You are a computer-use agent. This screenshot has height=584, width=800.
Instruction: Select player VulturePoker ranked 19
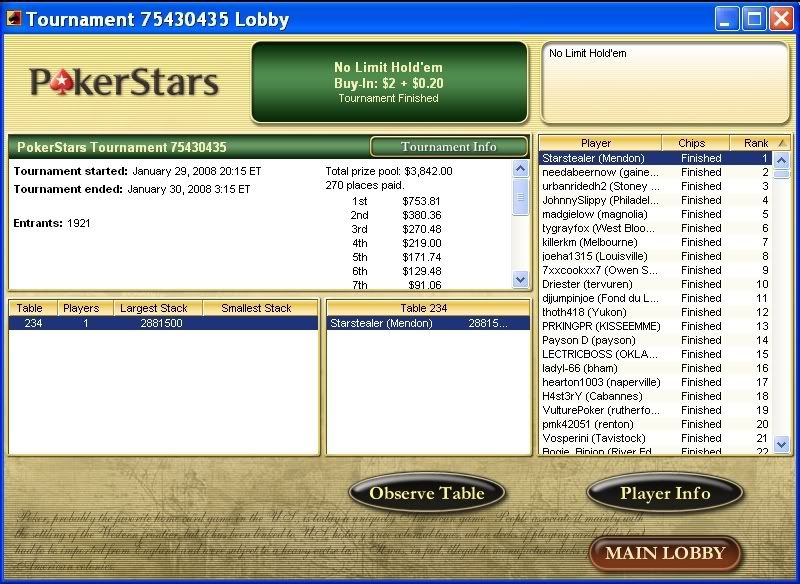(x=656, y=411)
